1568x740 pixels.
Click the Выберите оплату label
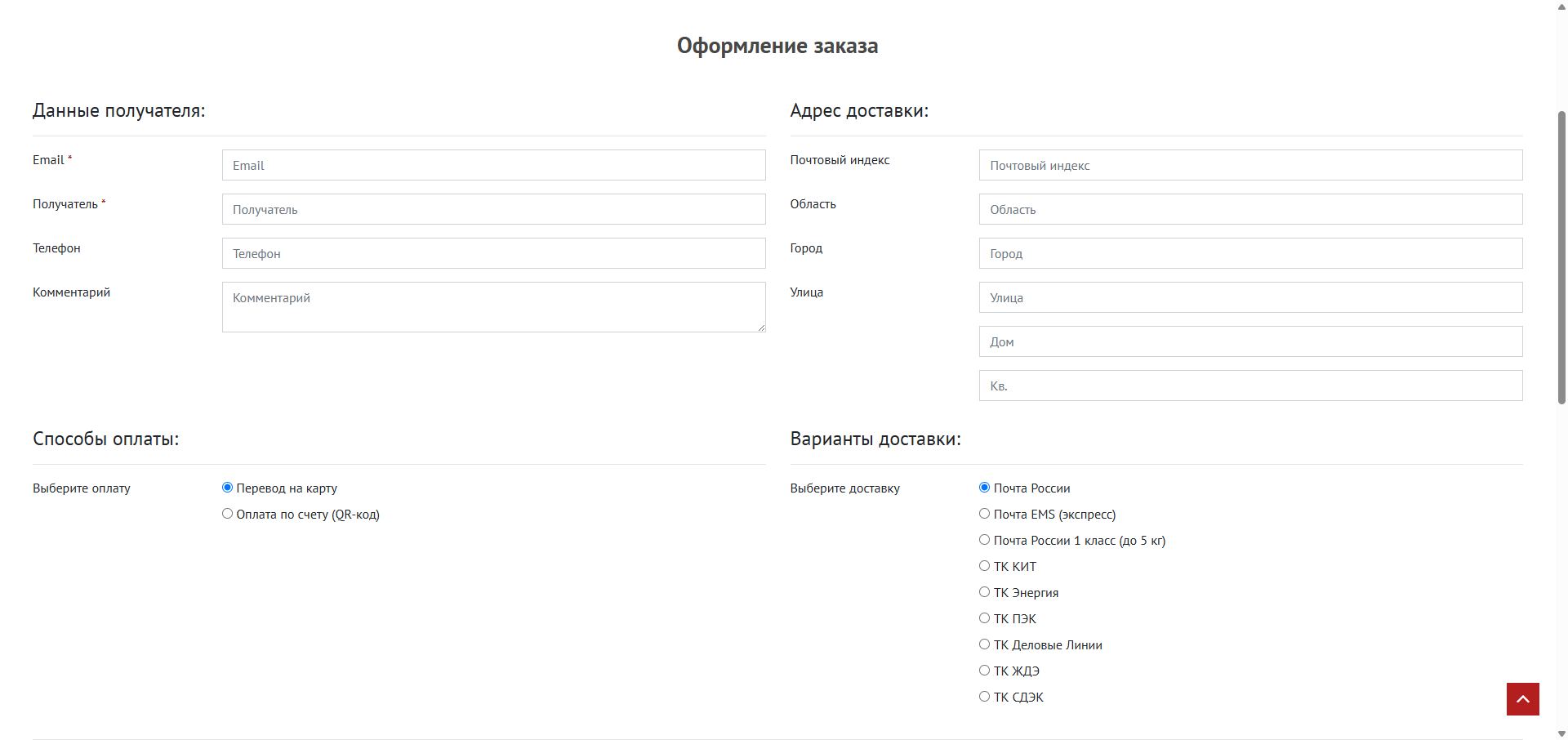[82, 488]
